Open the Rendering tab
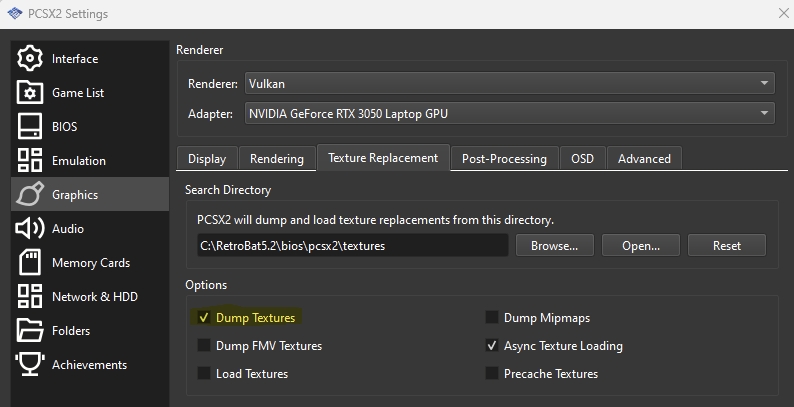 (277, 159)
